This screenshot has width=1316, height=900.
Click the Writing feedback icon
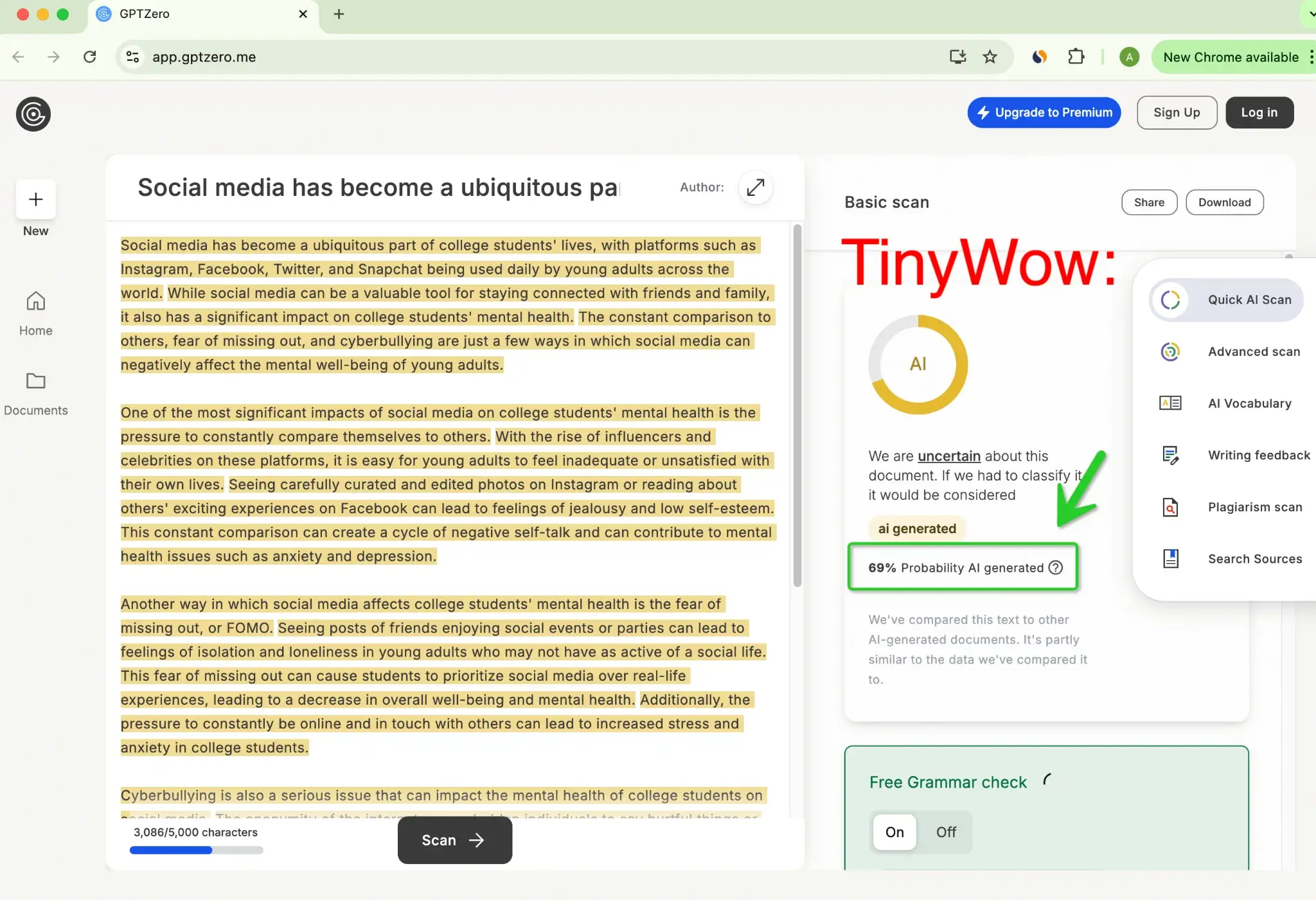pos(1170,455)
